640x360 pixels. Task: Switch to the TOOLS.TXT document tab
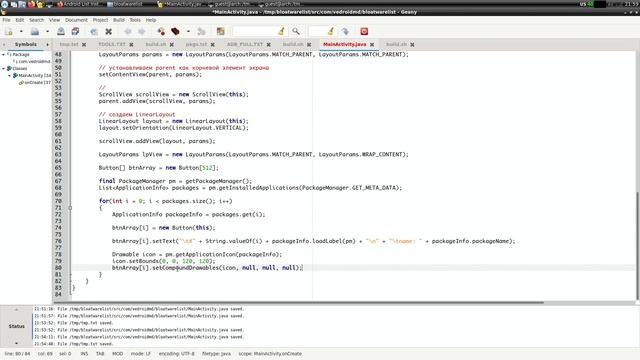click(112, 44)
